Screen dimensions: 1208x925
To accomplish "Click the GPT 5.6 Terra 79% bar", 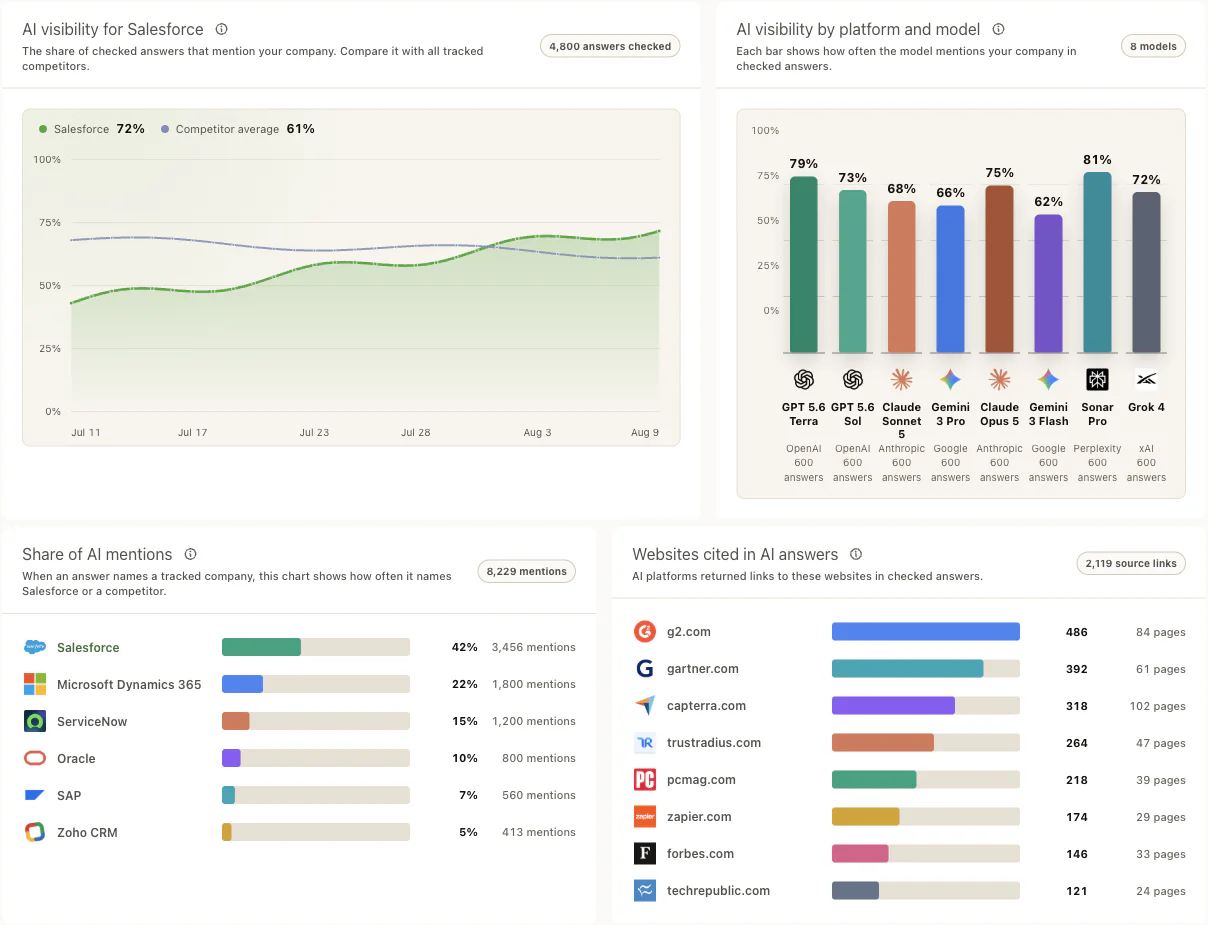I will tap(804, 265).
